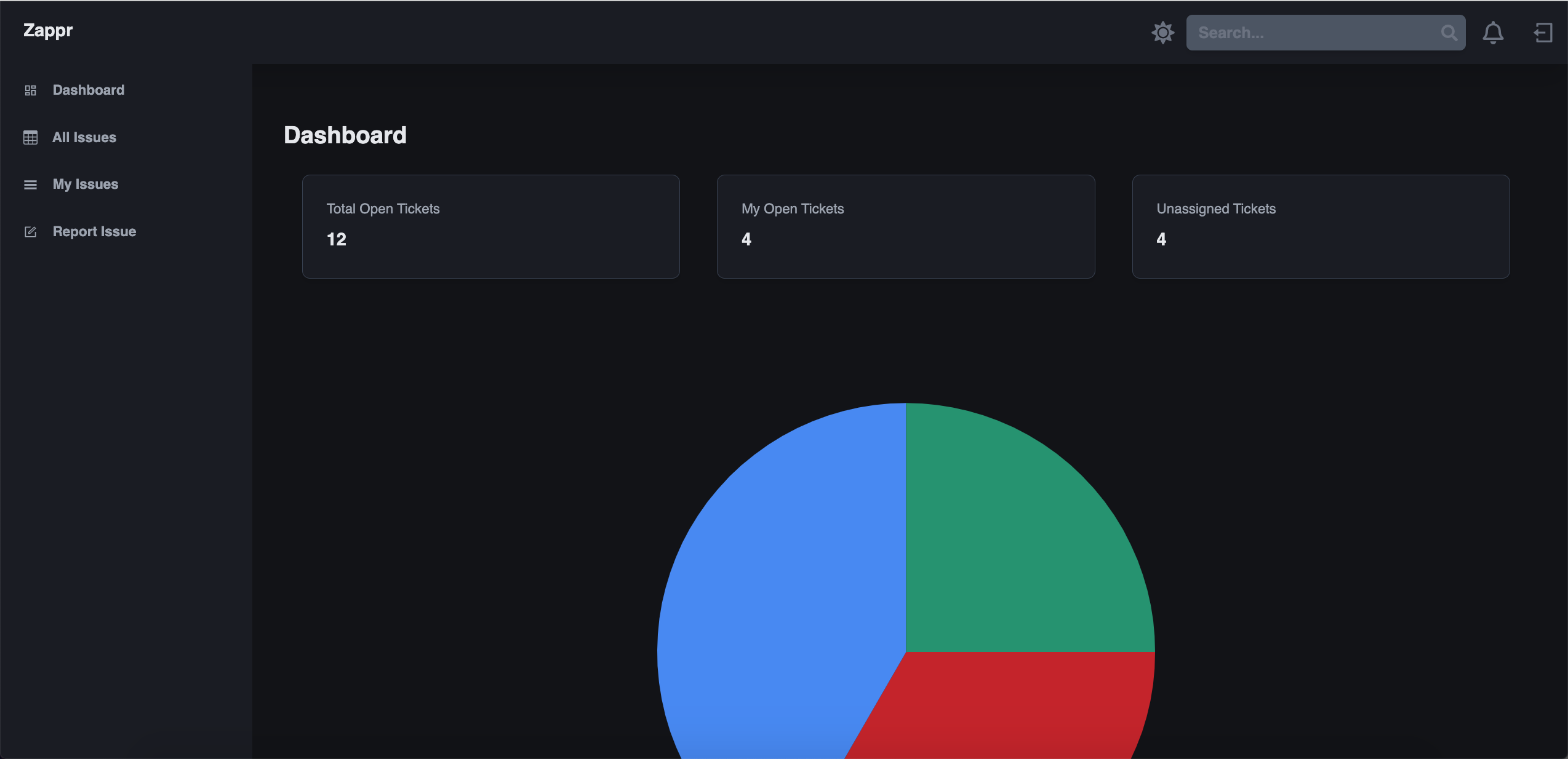Click the Report Issue pencil icon
This screenshot has width=1568, height=759.
click(x=30, y=232)
